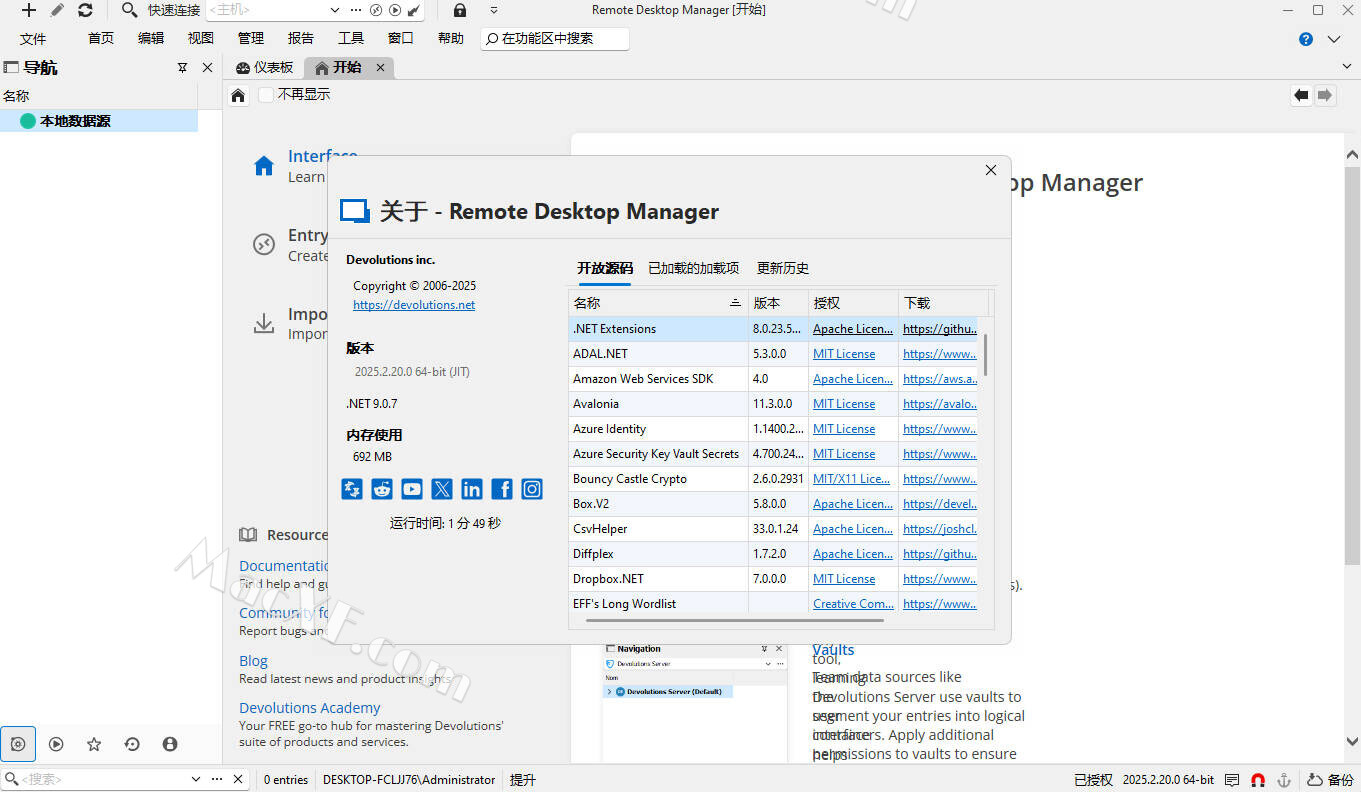Screen dimensions: 1361x792
Task: Open MIT License link for ADAL.NET
Action: pos(844,354)
